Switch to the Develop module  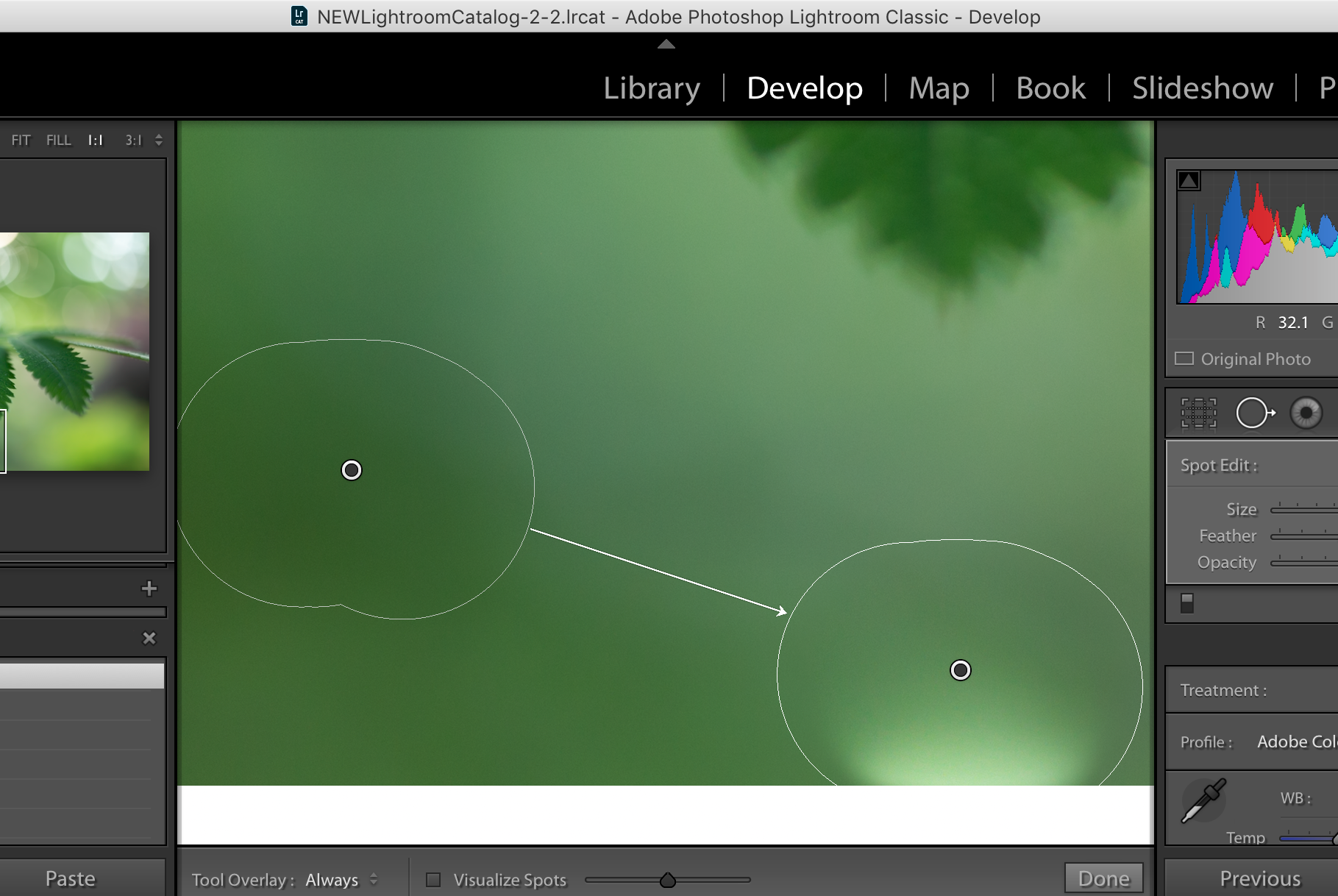pos(805,88)
